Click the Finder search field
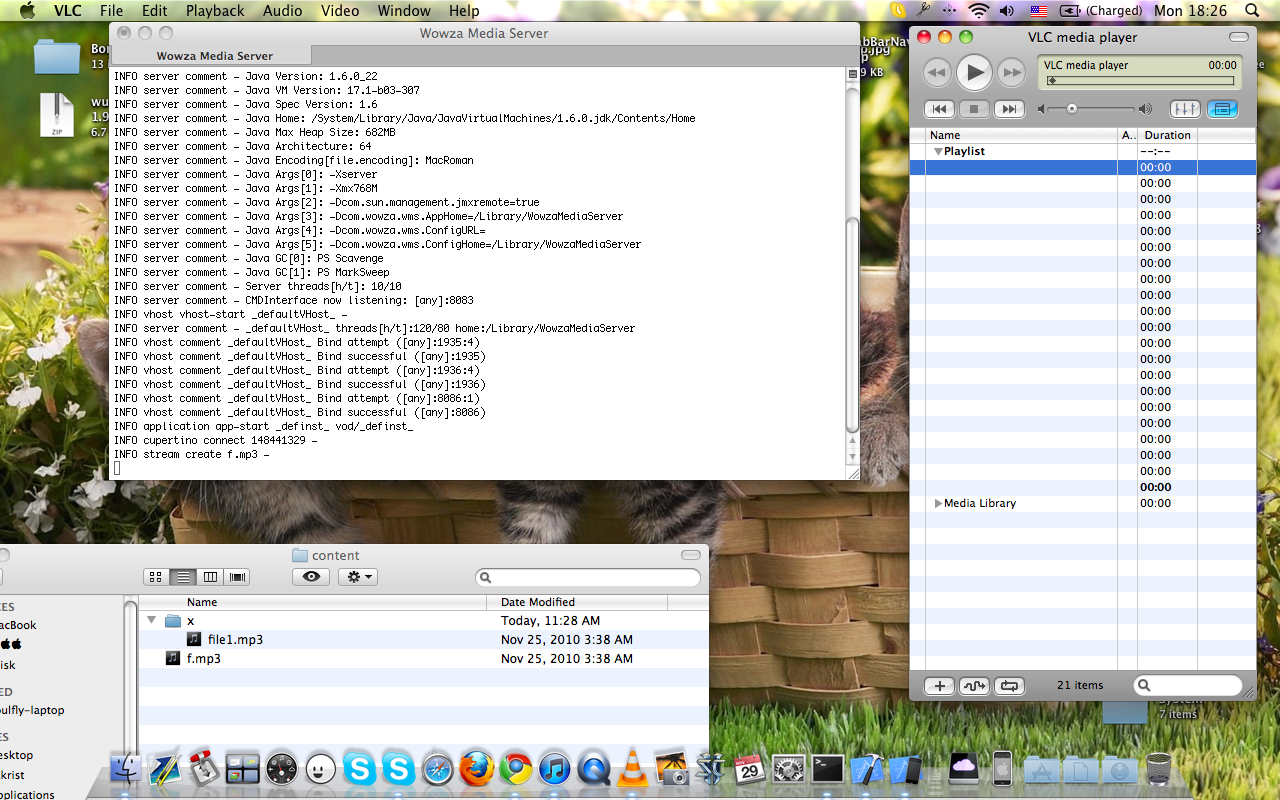This screenshot has height=800, width=1280. pos(588,577)
